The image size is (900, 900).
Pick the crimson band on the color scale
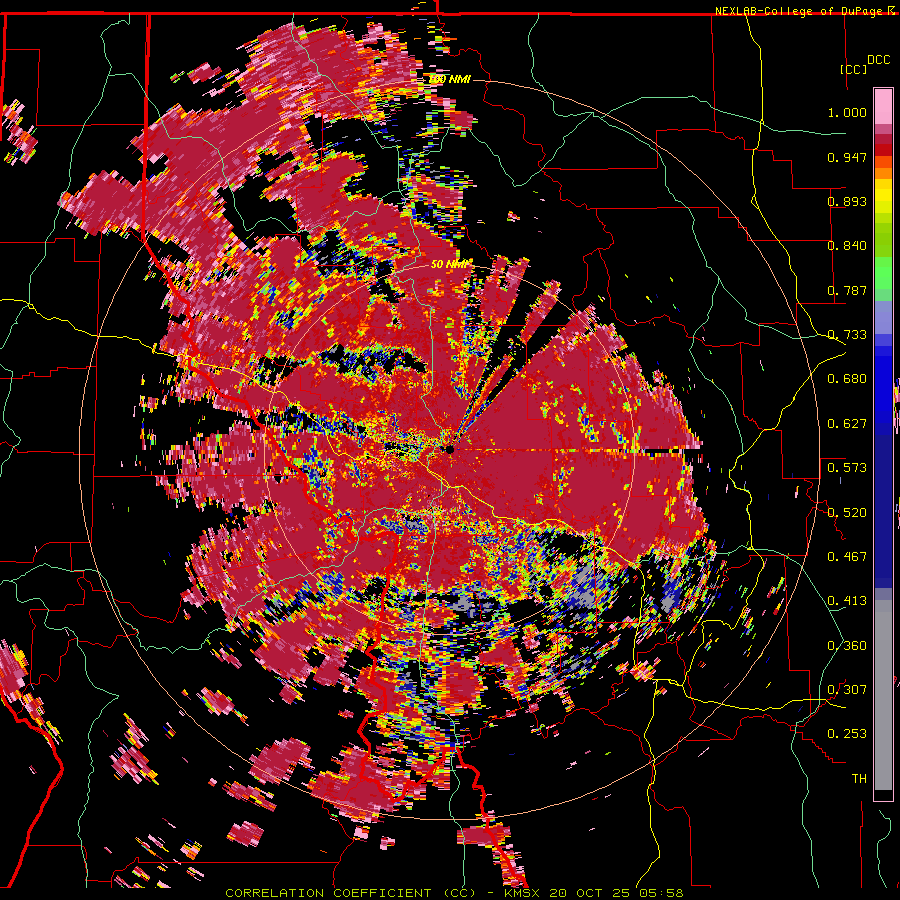(883, 138)
